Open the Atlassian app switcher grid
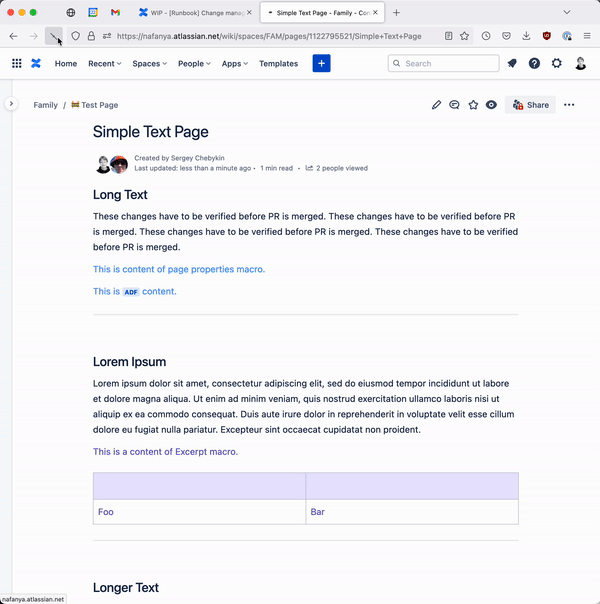 [17, 63]
